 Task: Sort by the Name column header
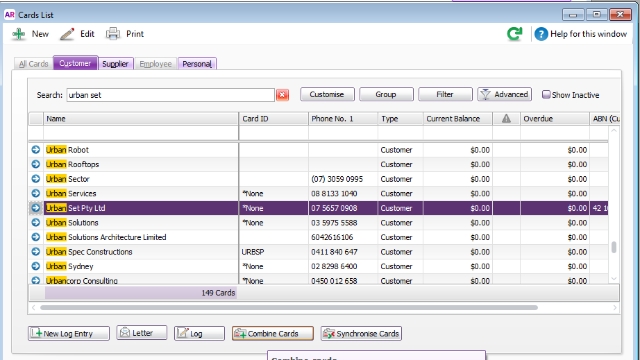tap(141, 119)
